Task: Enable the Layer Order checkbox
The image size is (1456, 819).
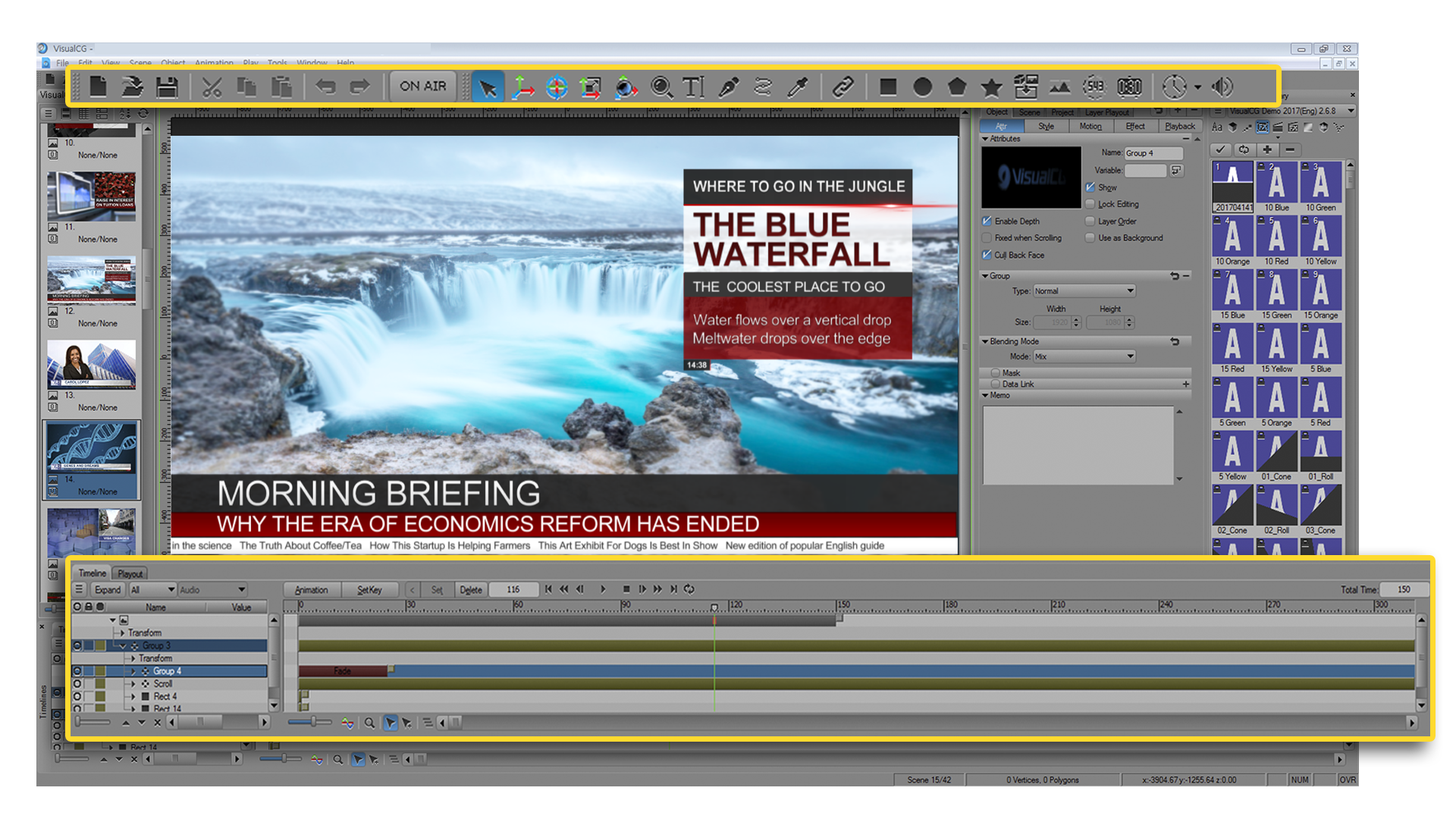Action: [x=1090, y=221]
